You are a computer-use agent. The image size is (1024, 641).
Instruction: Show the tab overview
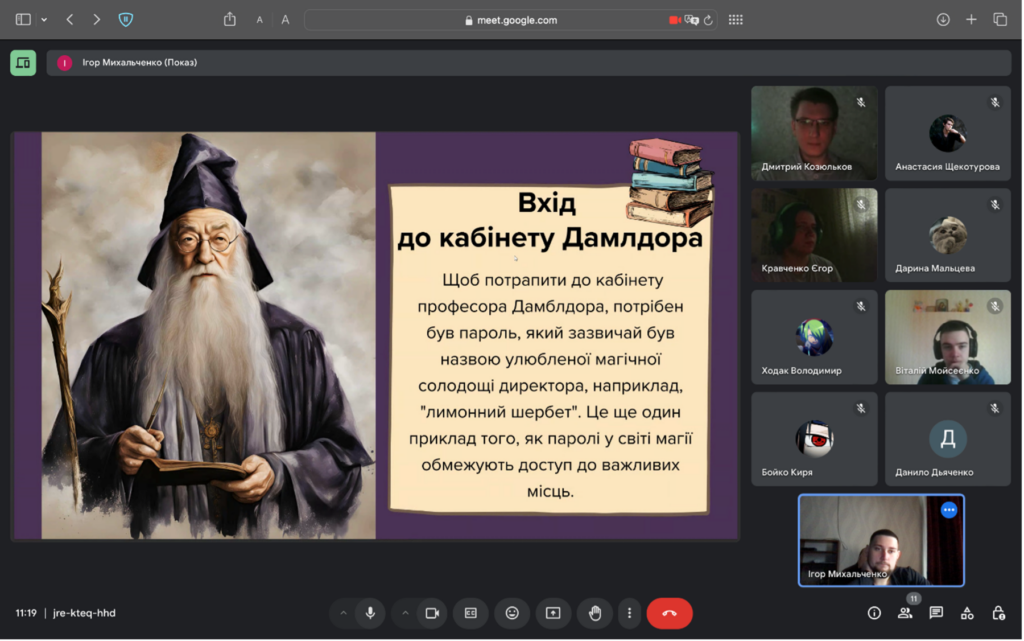[x=1000, y=20]
